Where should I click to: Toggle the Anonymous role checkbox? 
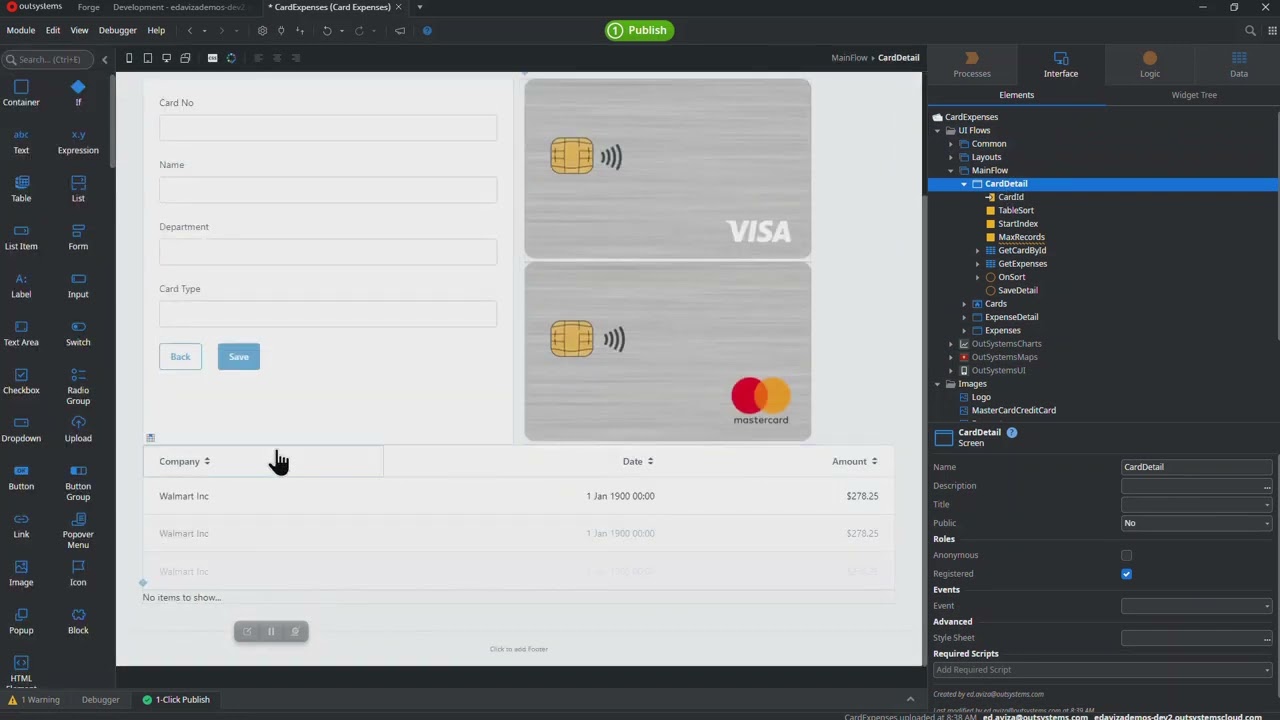(1127, 555)
